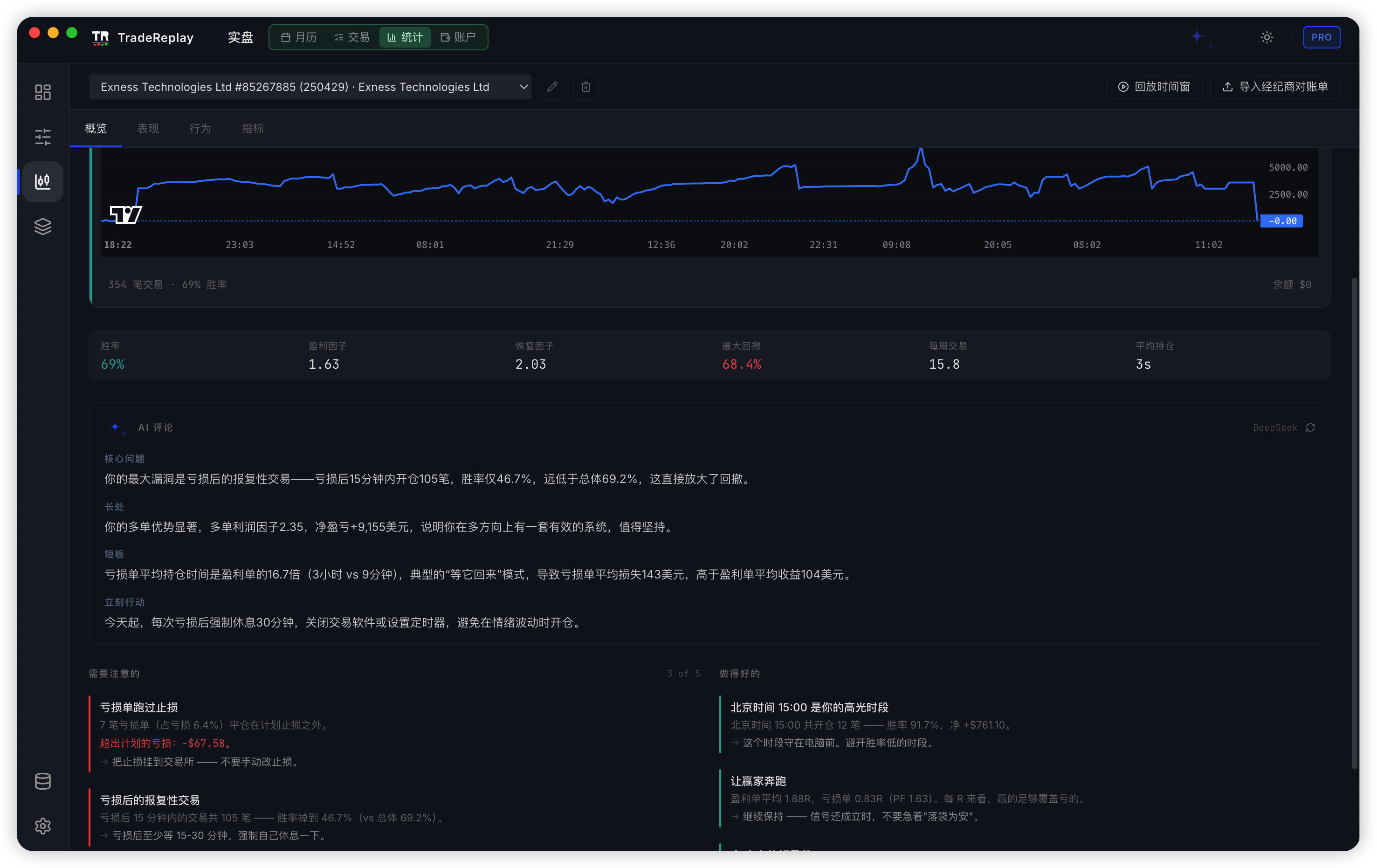
Task: Click the 亏损单跑过止损 insight card title
Action: [x=139, y=707]
